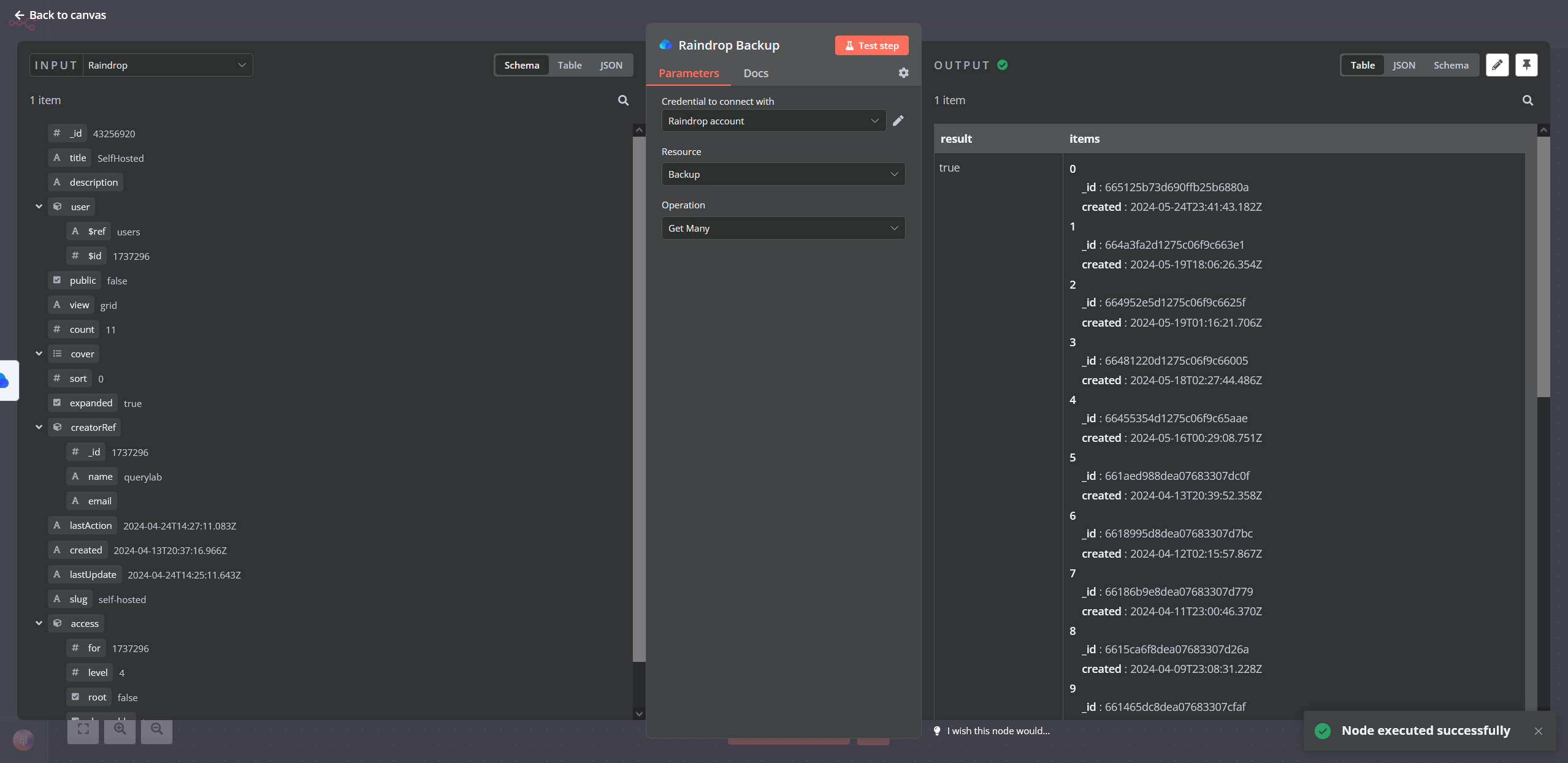Click the lastAction field pill

[x=83, y=525]
